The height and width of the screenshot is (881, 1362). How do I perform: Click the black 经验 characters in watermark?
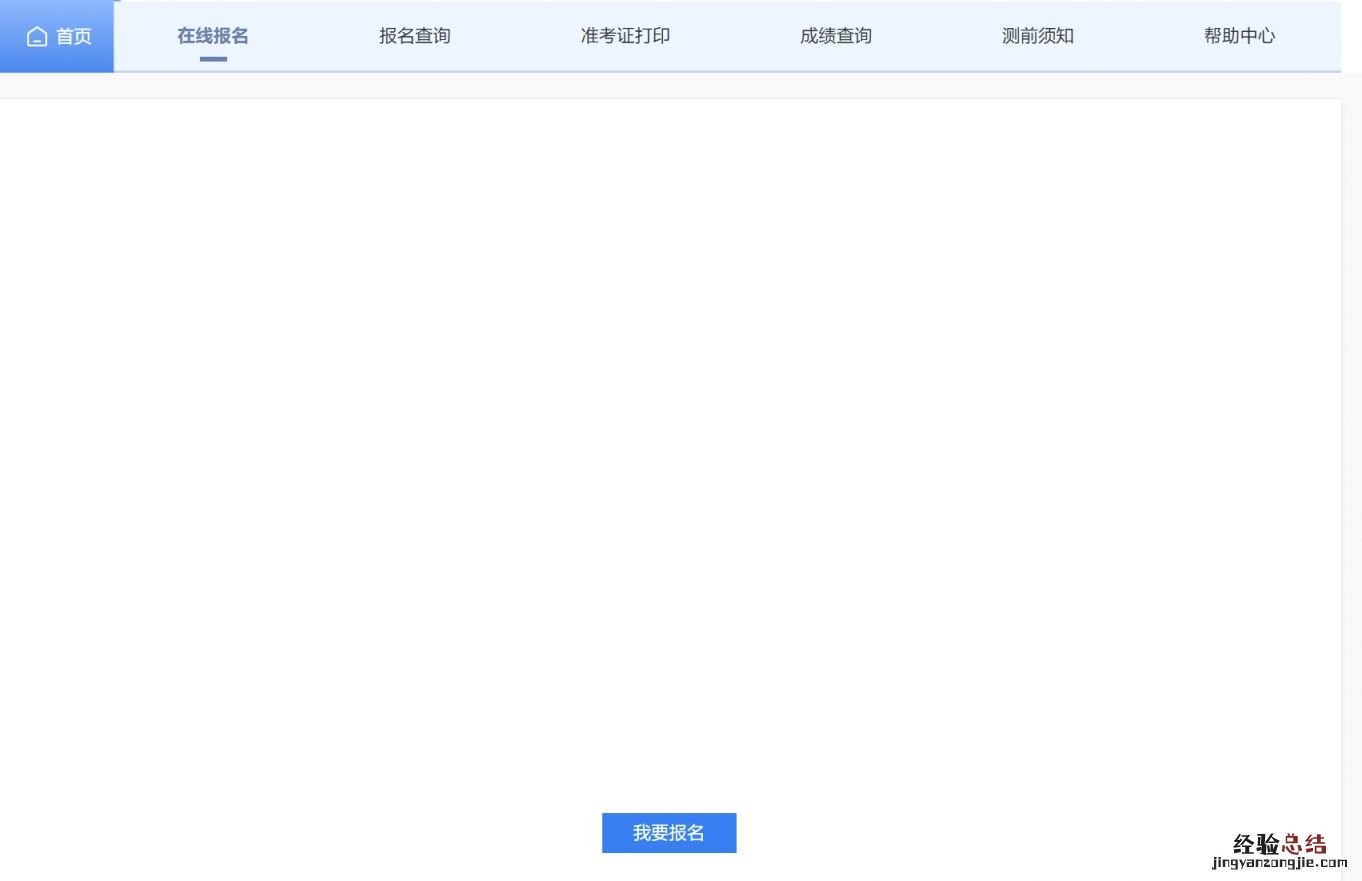click(x=1256, y=843)
